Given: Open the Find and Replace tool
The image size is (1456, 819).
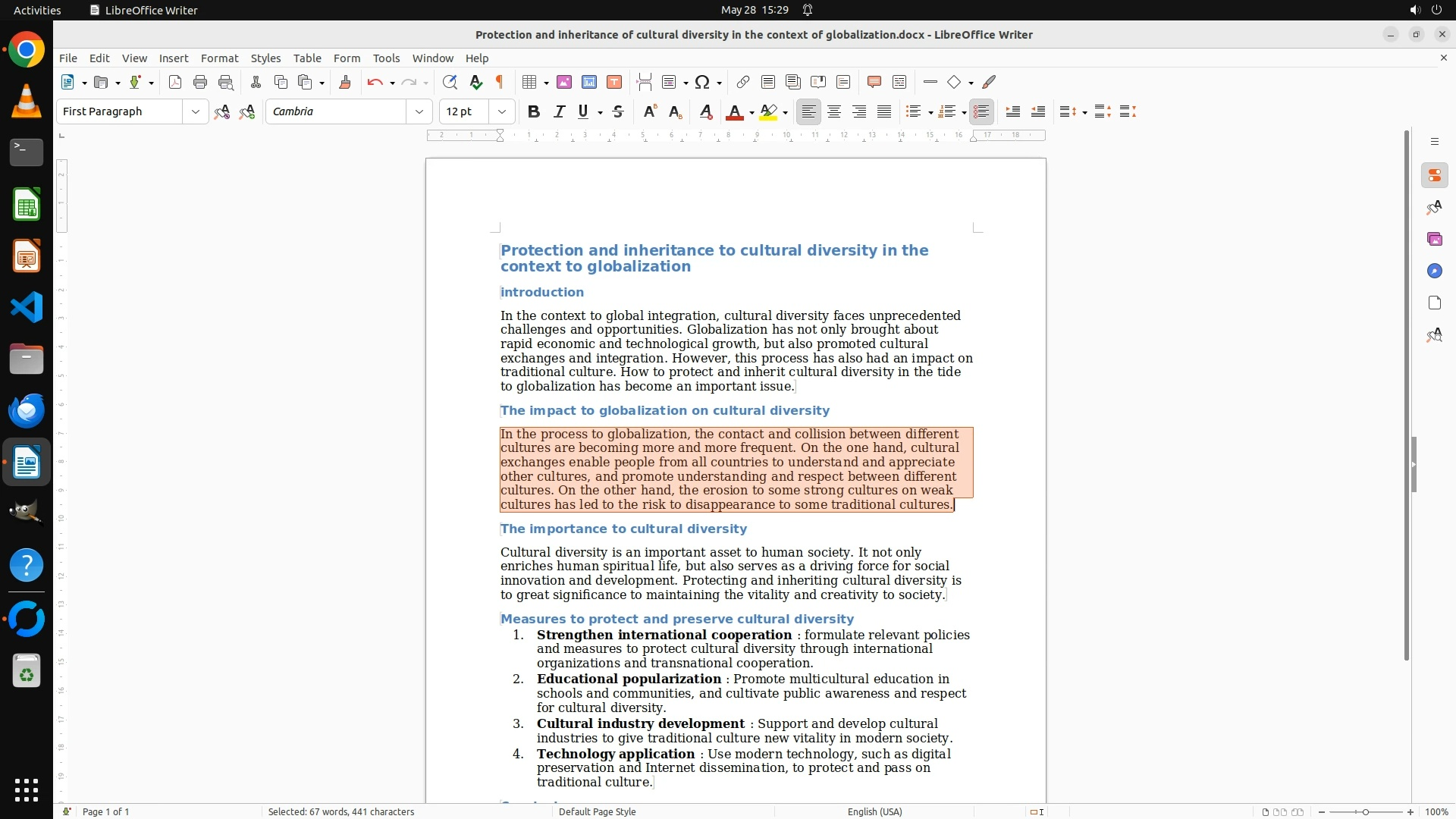Looking at the screenshot, I should pos(450,82).
